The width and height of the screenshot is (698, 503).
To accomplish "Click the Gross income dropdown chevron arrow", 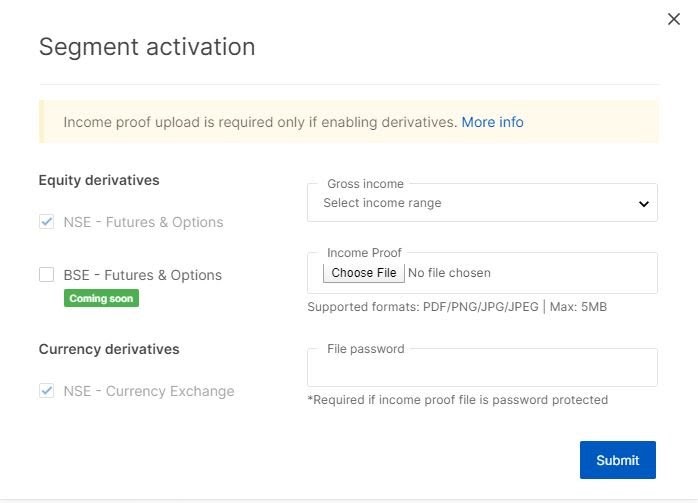I will 643,204.
